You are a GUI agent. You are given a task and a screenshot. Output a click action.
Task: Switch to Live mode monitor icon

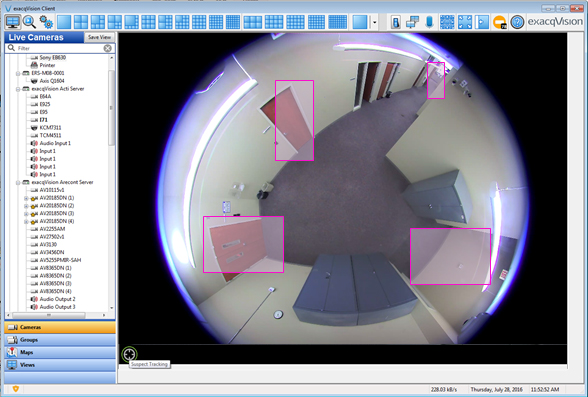click(x=12, y=22)
